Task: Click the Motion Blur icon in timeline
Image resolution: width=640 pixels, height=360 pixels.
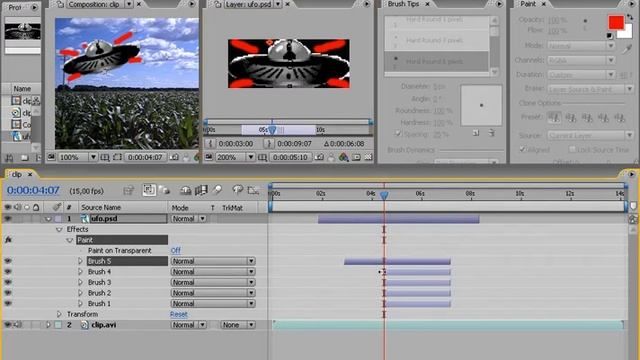Action: click(x=217, y=190)
